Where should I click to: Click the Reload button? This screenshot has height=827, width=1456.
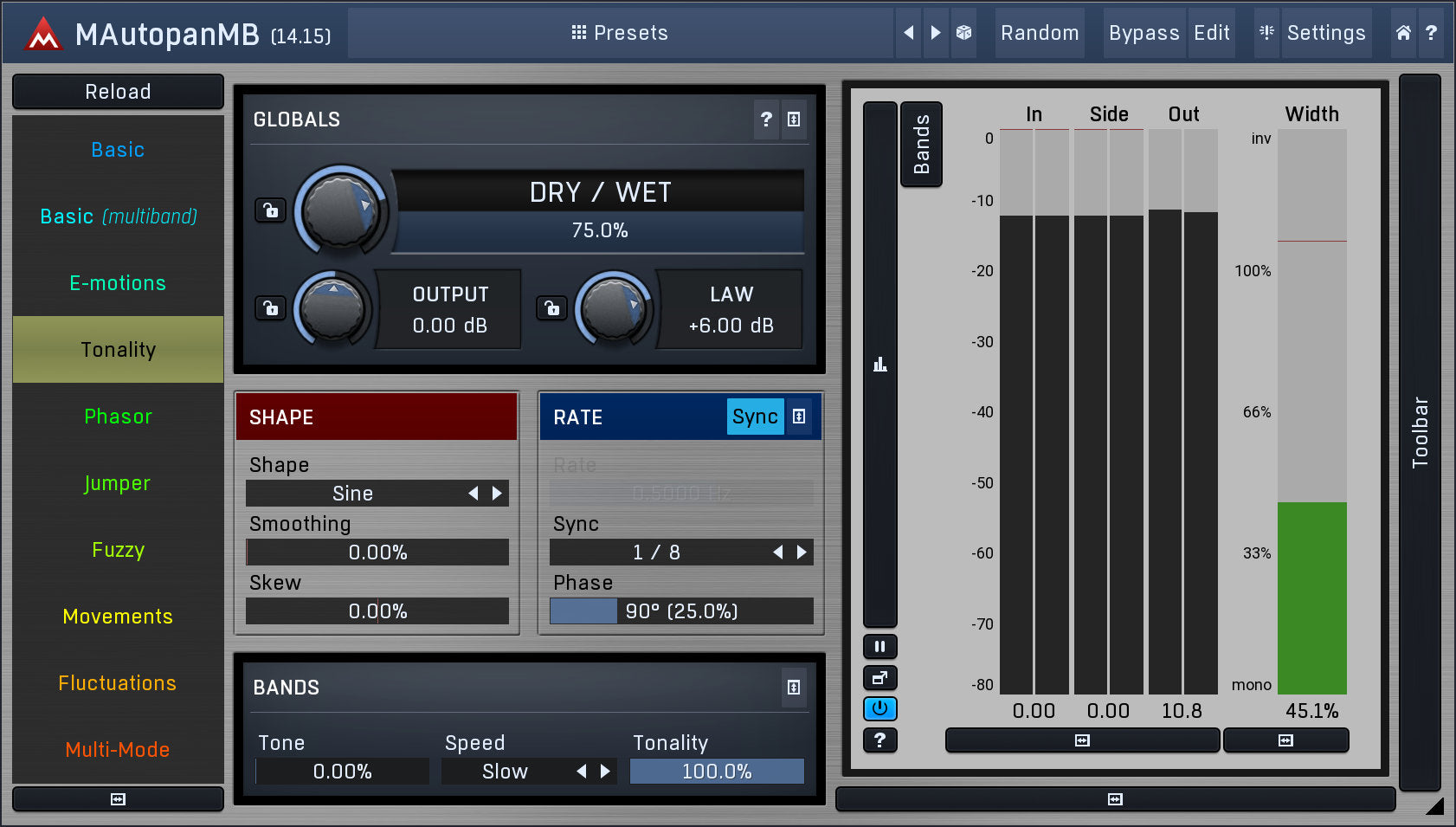point(118,92)
